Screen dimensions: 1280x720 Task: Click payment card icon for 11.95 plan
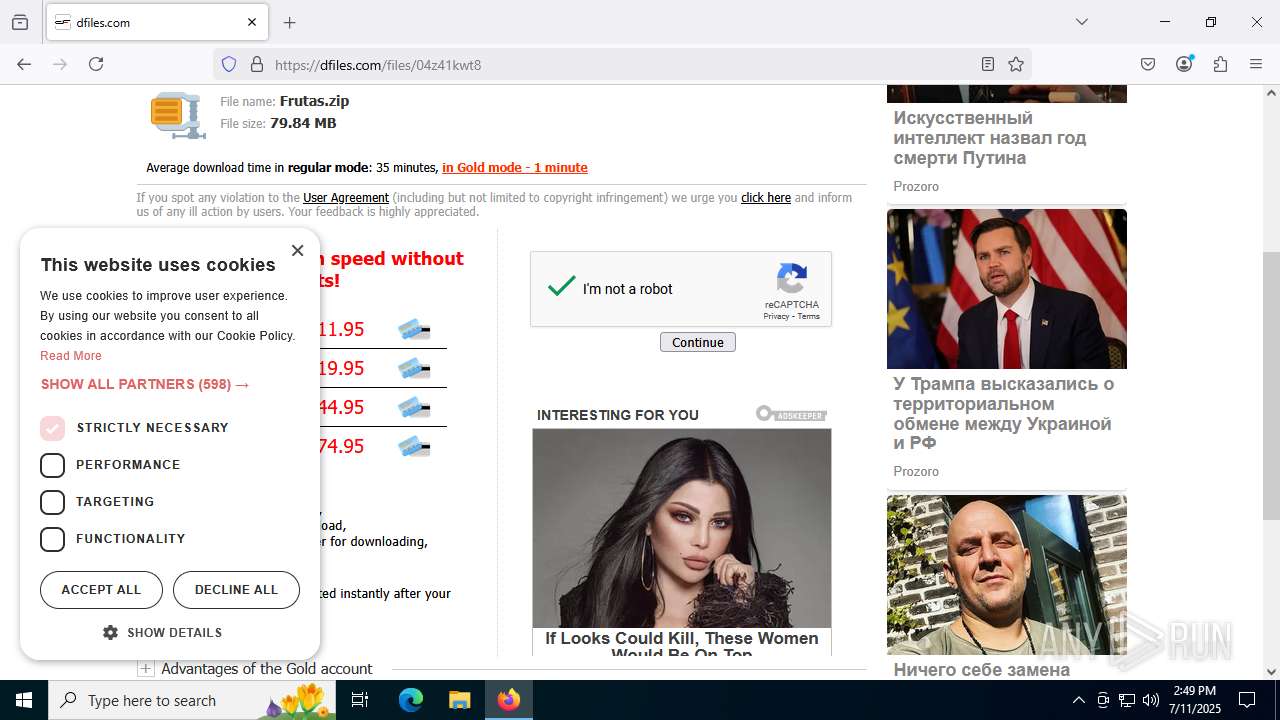[414, 330]
